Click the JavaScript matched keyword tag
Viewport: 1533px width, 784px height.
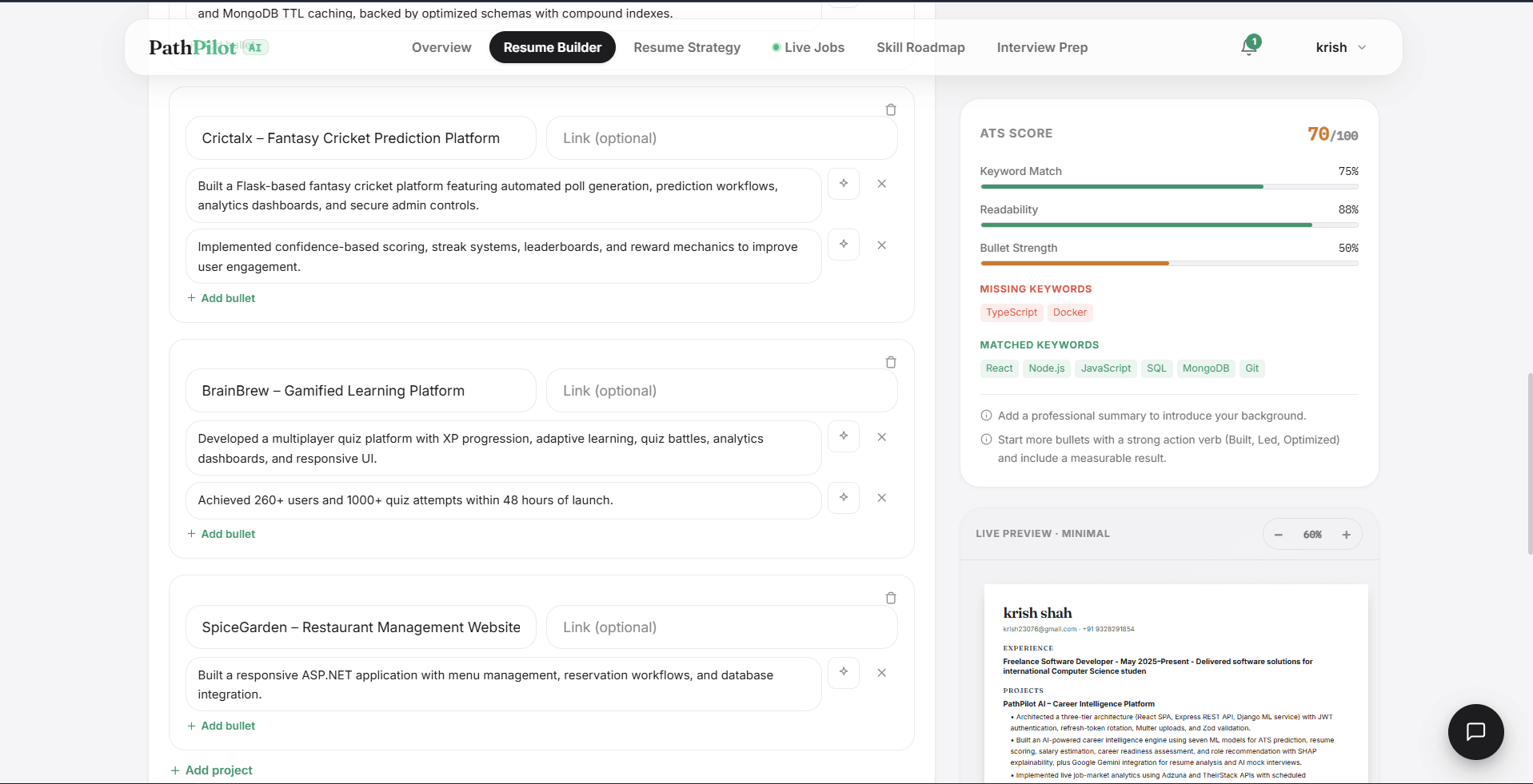1106,368
